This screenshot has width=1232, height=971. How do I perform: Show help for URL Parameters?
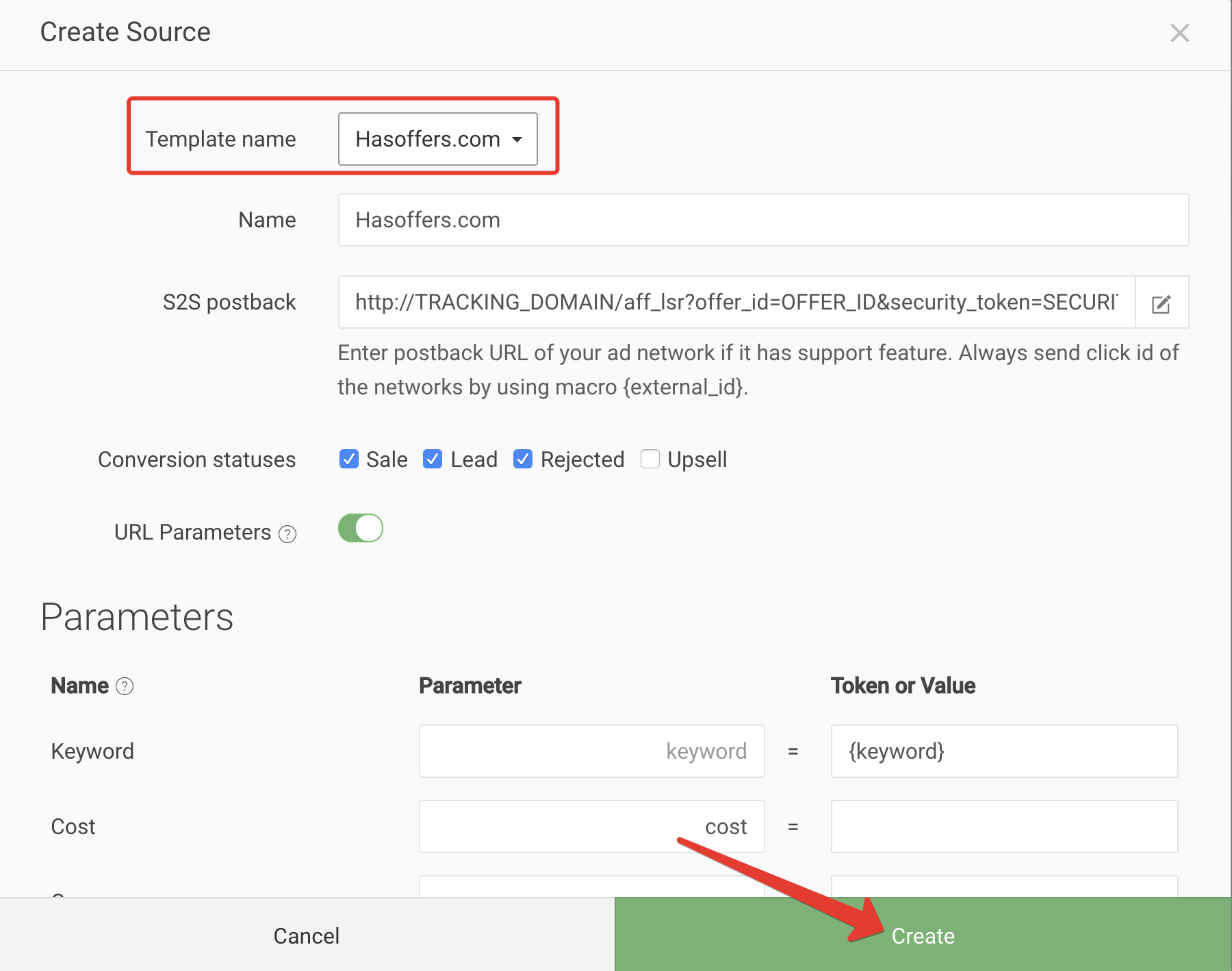tap(288, 534)
